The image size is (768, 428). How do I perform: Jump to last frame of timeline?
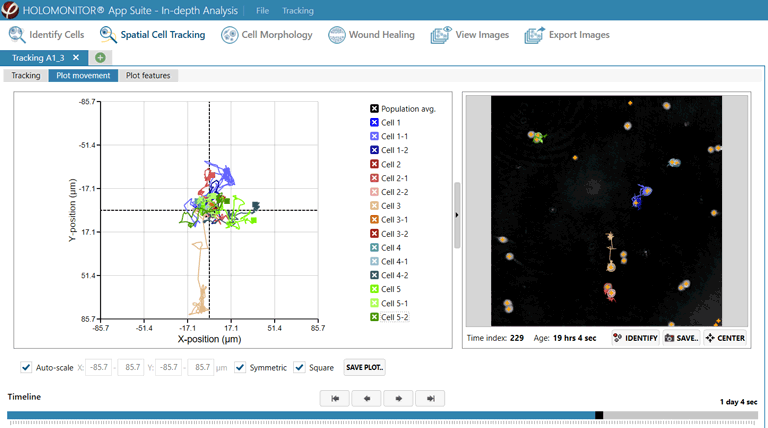click(430, 399)
